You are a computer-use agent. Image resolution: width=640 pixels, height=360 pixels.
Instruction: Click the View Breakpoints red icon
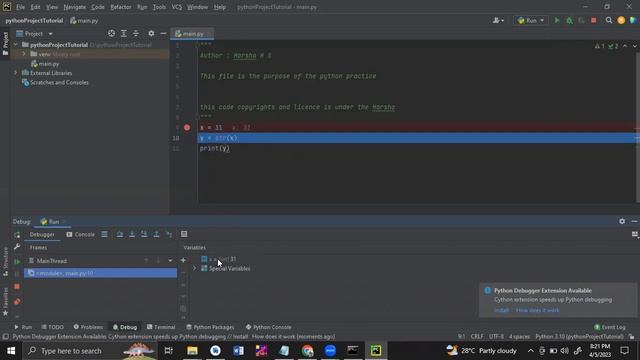pyautogui.click(x=17, y=302)
